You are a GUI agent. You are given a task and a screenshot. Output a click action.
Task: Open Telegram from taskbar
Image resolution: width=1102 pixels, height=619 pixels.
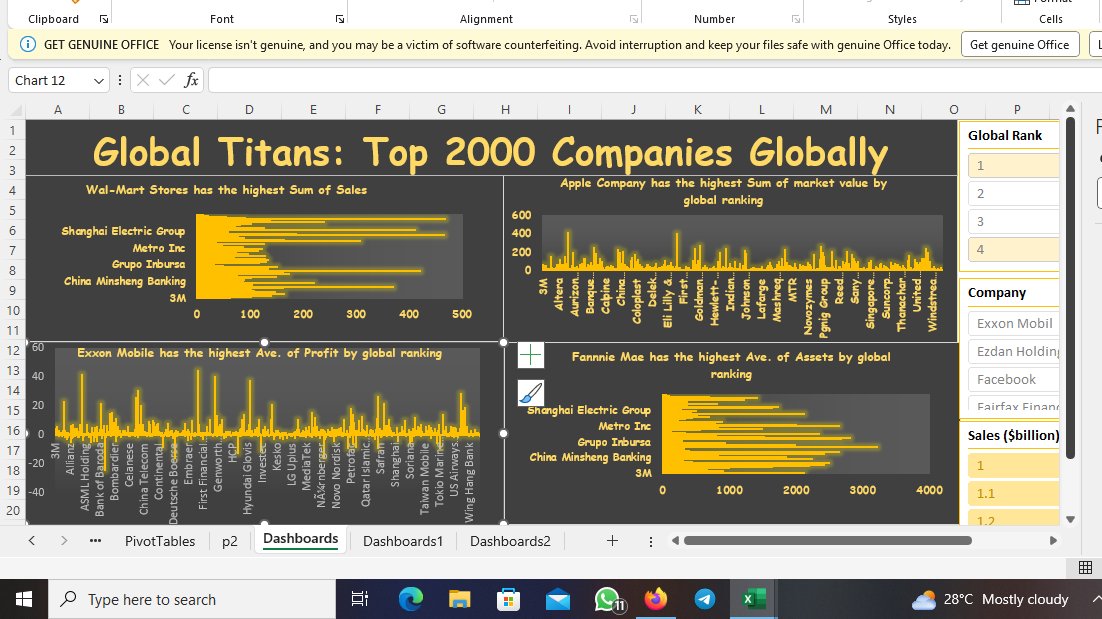pos(705,599)
